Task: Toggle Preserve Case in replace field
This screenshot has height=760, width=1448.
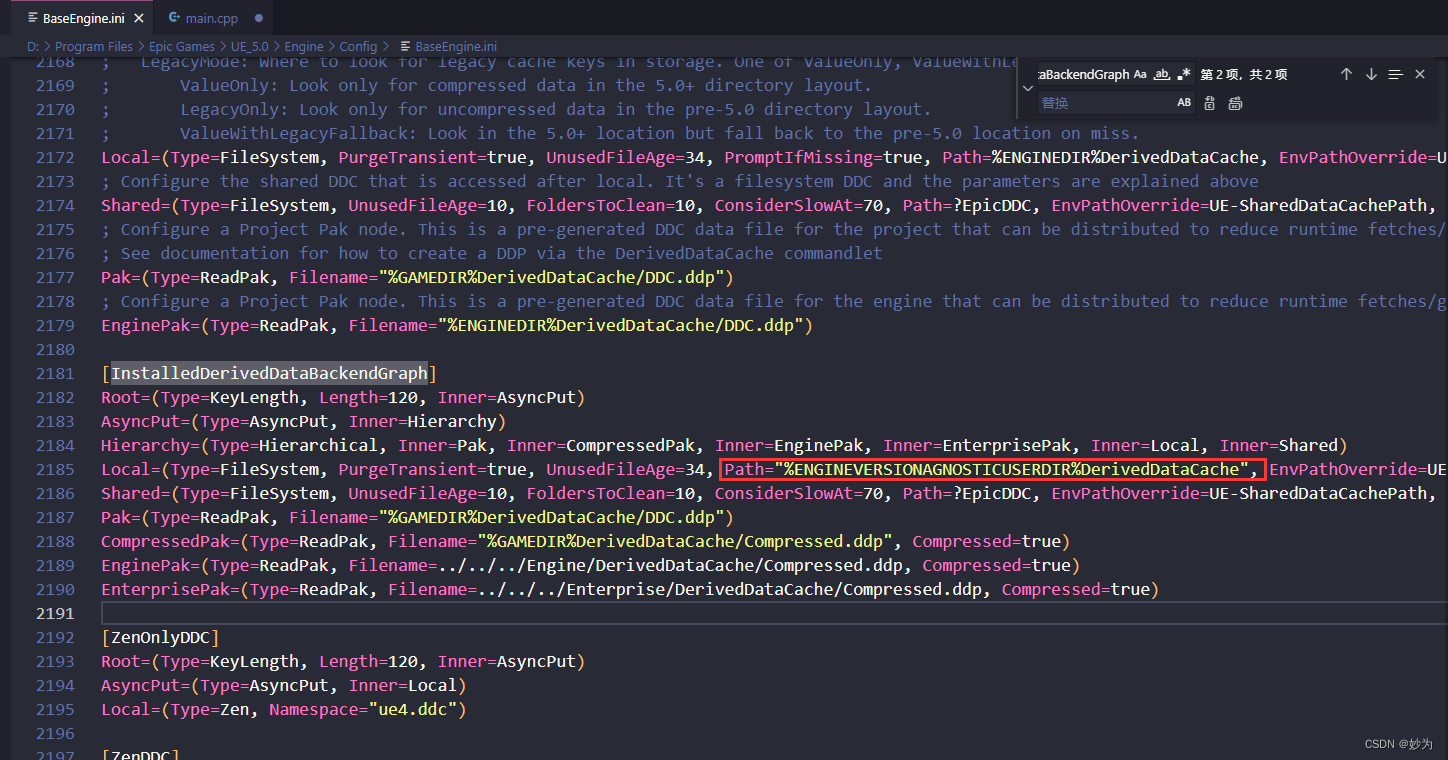Action: pyautogui.click(x=1184, y=102)
